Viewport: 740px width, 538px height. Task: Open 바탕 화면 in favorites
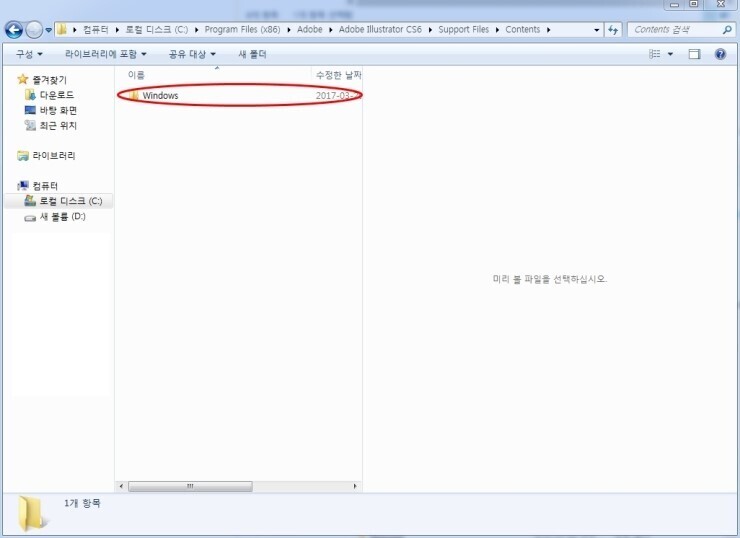click(x=50, y=110)
